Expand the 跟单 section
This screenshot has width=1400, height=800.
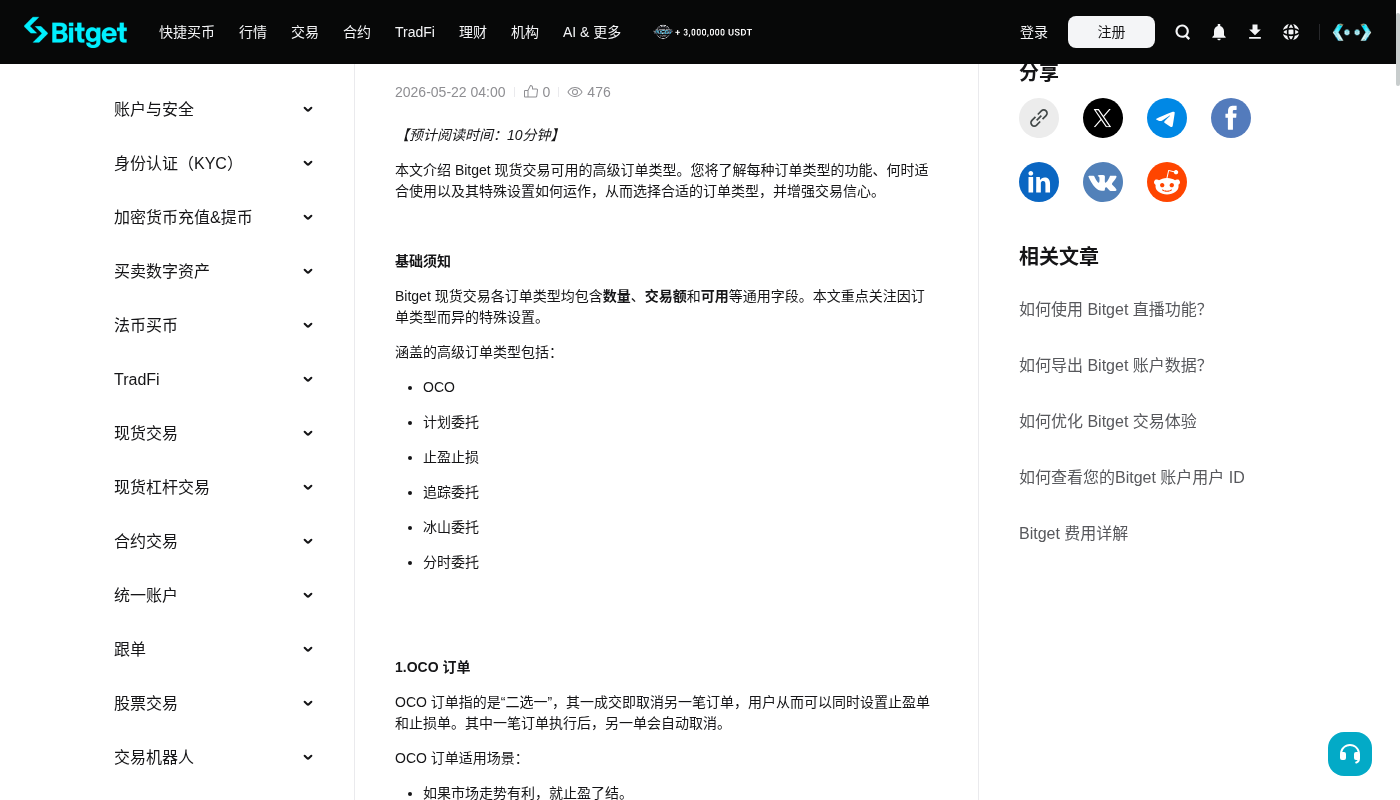point(214,649)
